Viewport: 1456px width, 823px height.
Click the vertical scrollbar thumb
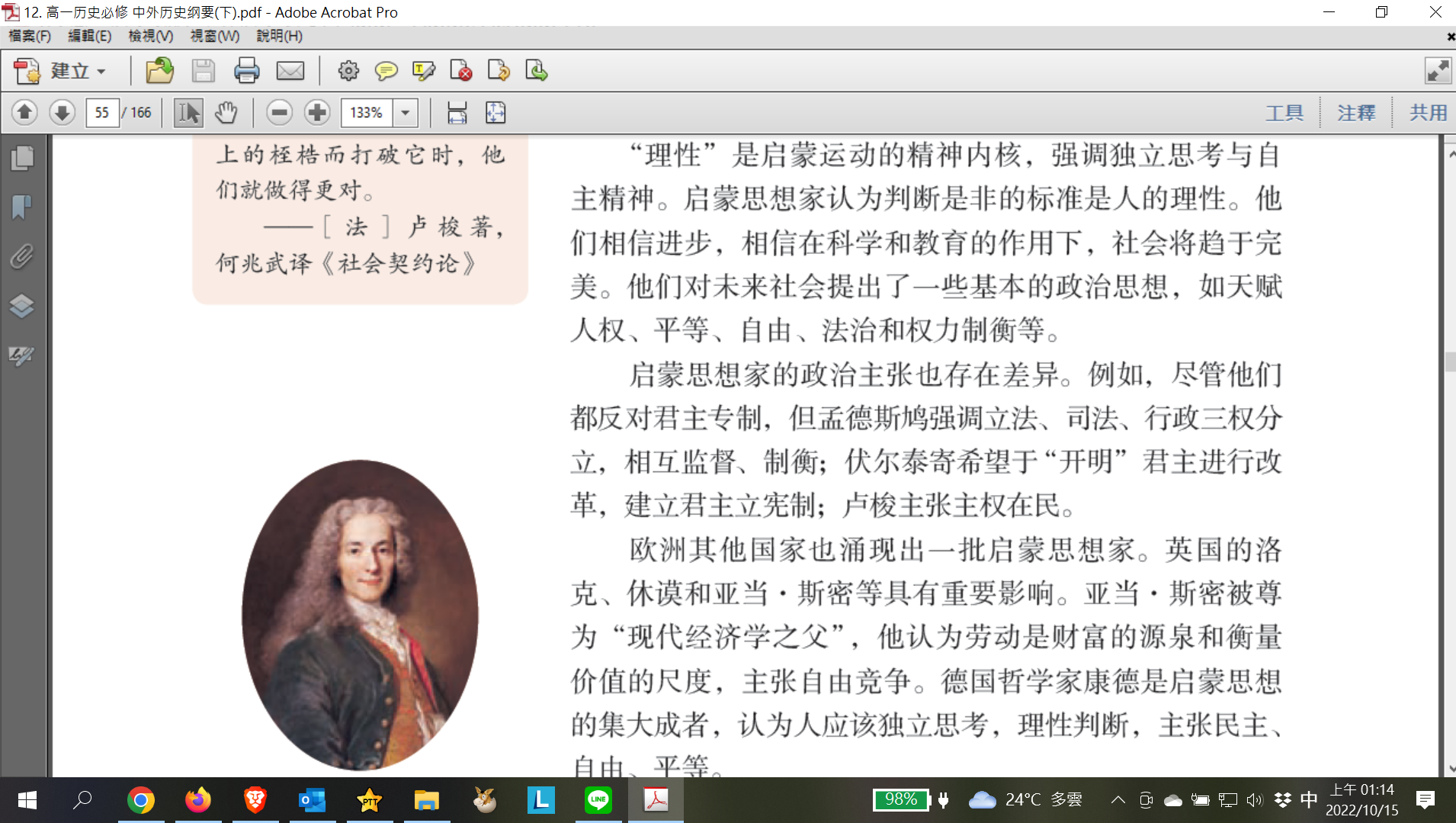[1449, 361]
